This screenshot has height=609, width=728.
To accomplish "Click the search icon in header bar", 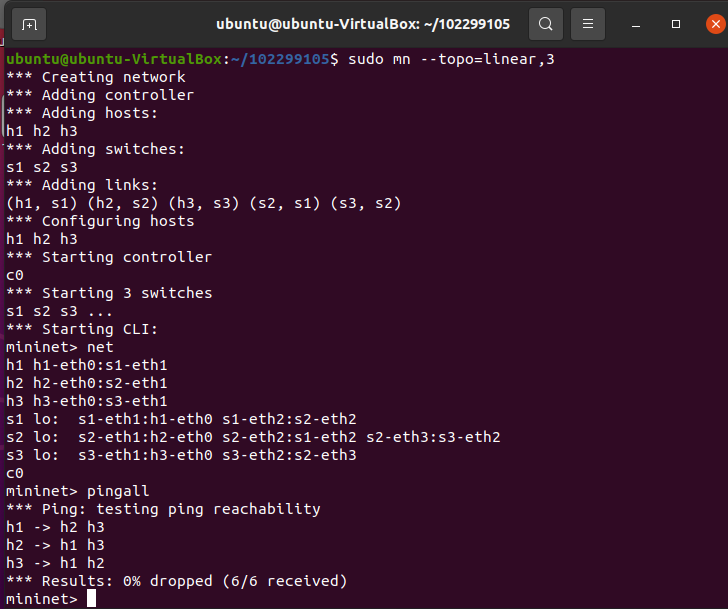I will (545, 23).
